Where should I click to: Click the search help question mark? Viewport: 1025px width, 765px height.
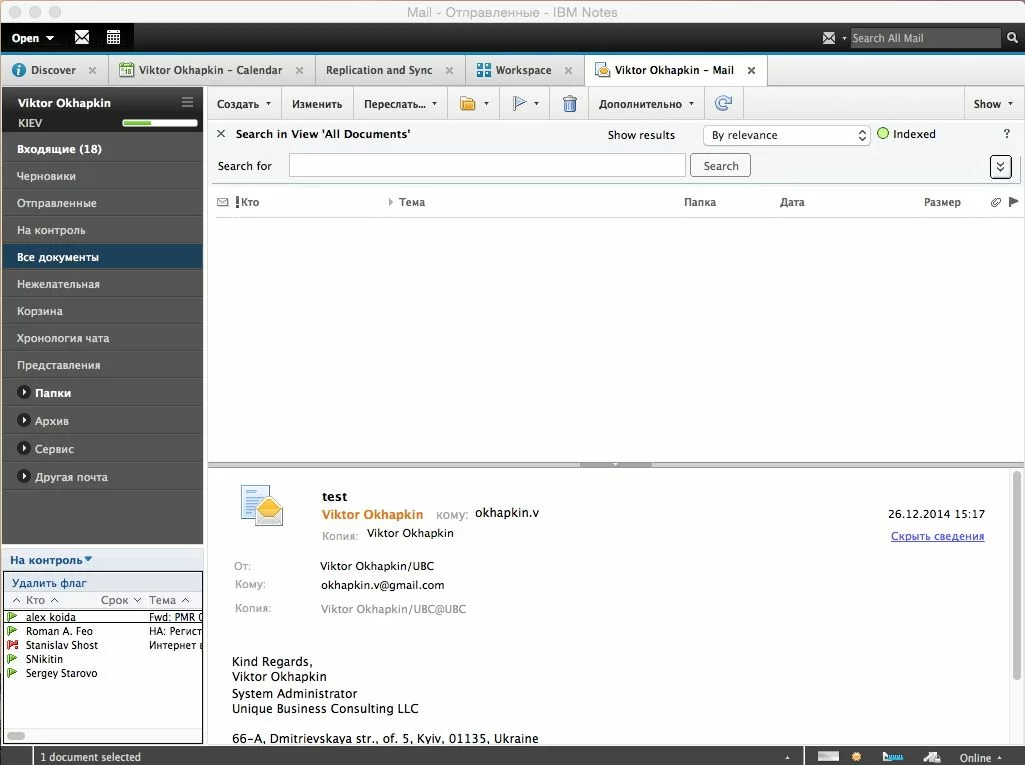tap(1006, 134)
